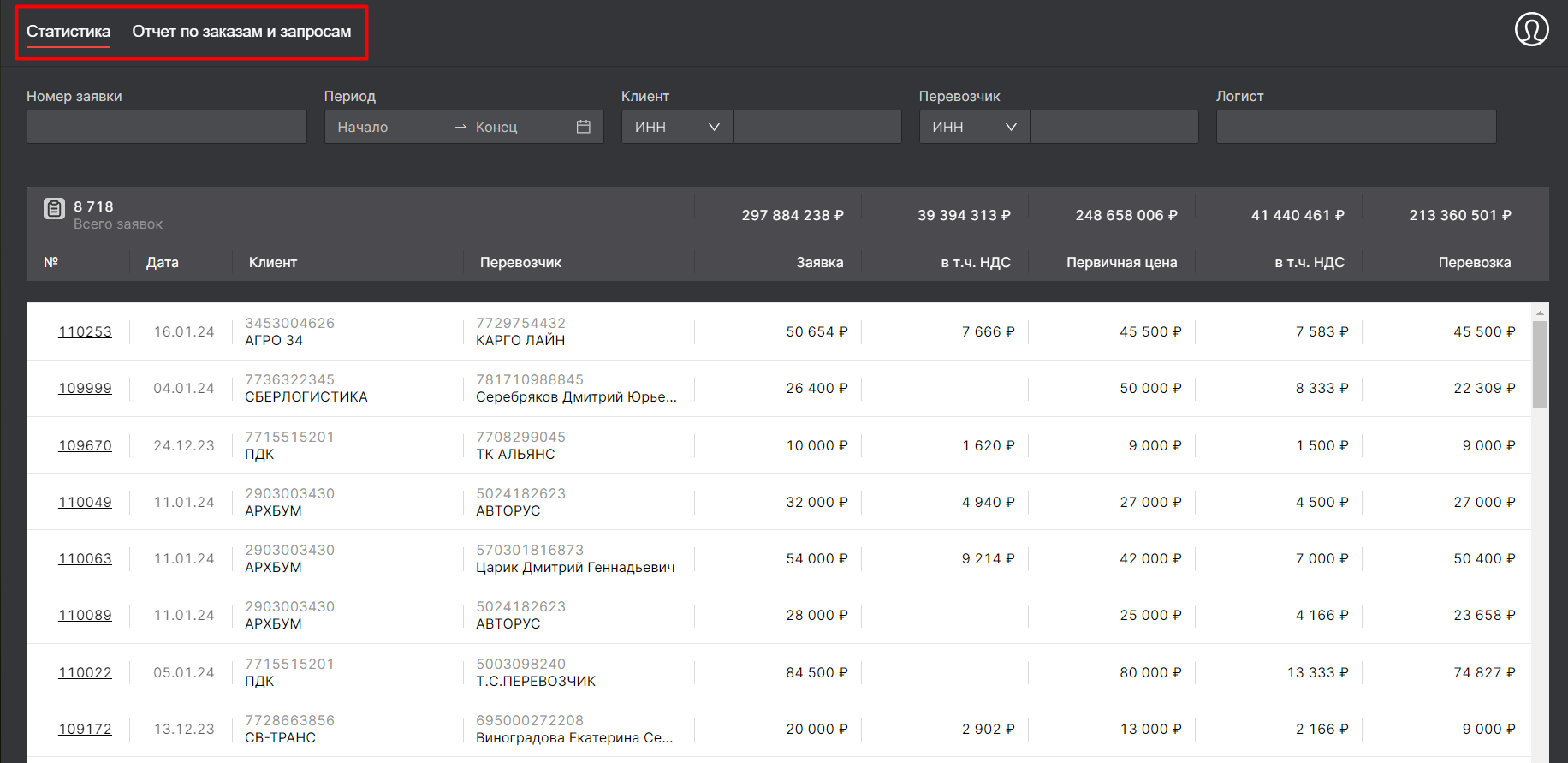This screenshot has height=763, width=1568.
Task: Focus the Перевозчик value input field
Action: [x=1114, y=127]
